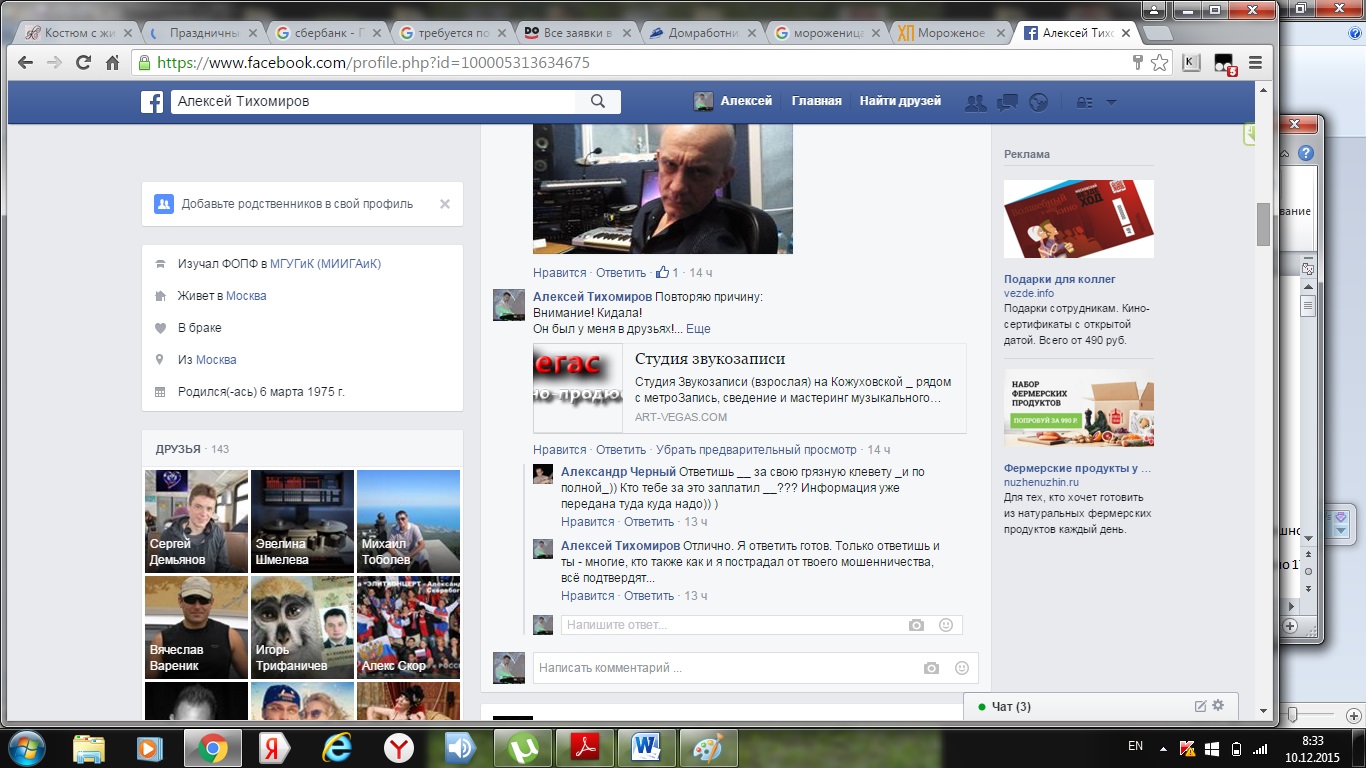Expand the comment with the 'Еще' link
1366x768 pixels.
coord(698,329)
